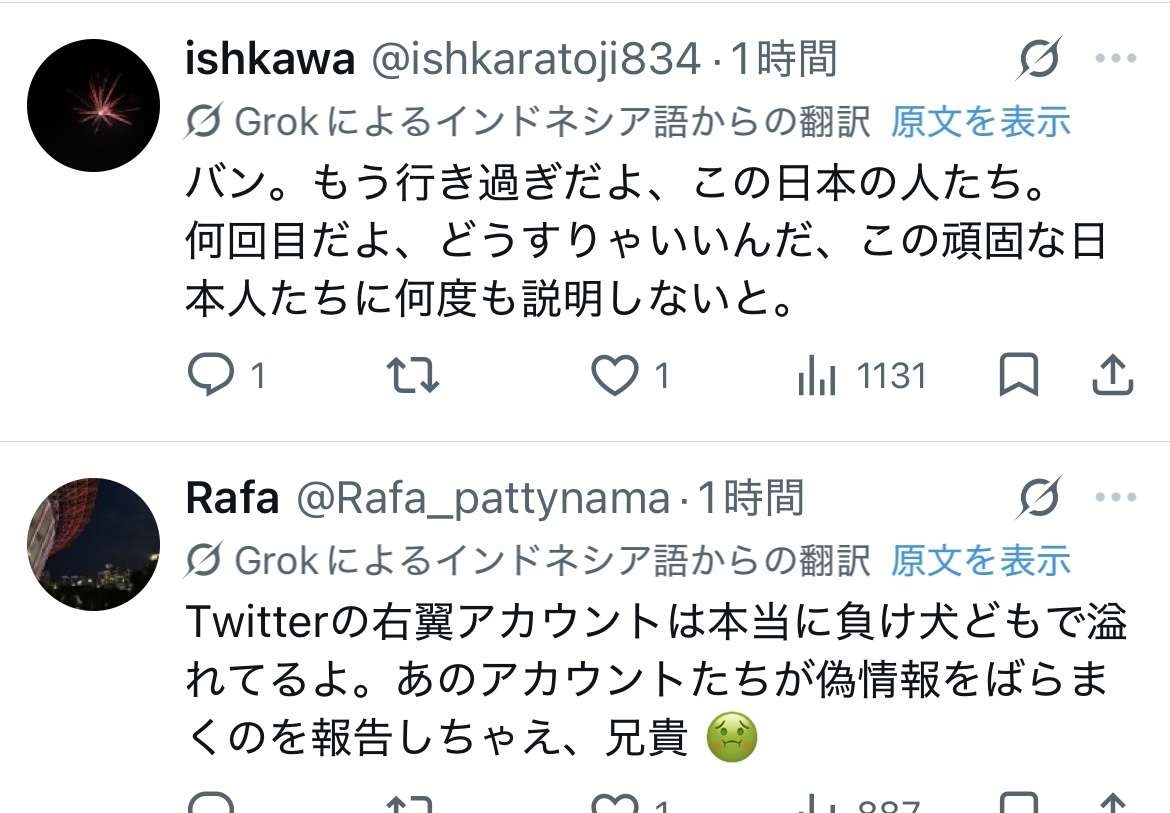Screen dimensions: 1170x813
Task: Open more options on ishkawa's post
Action: tap(1116, 58)
